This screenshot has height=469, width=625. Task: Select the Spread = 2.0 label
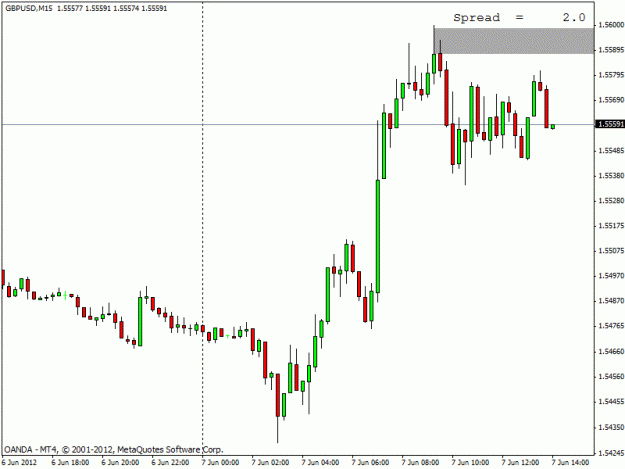click(x=519, y=18)
